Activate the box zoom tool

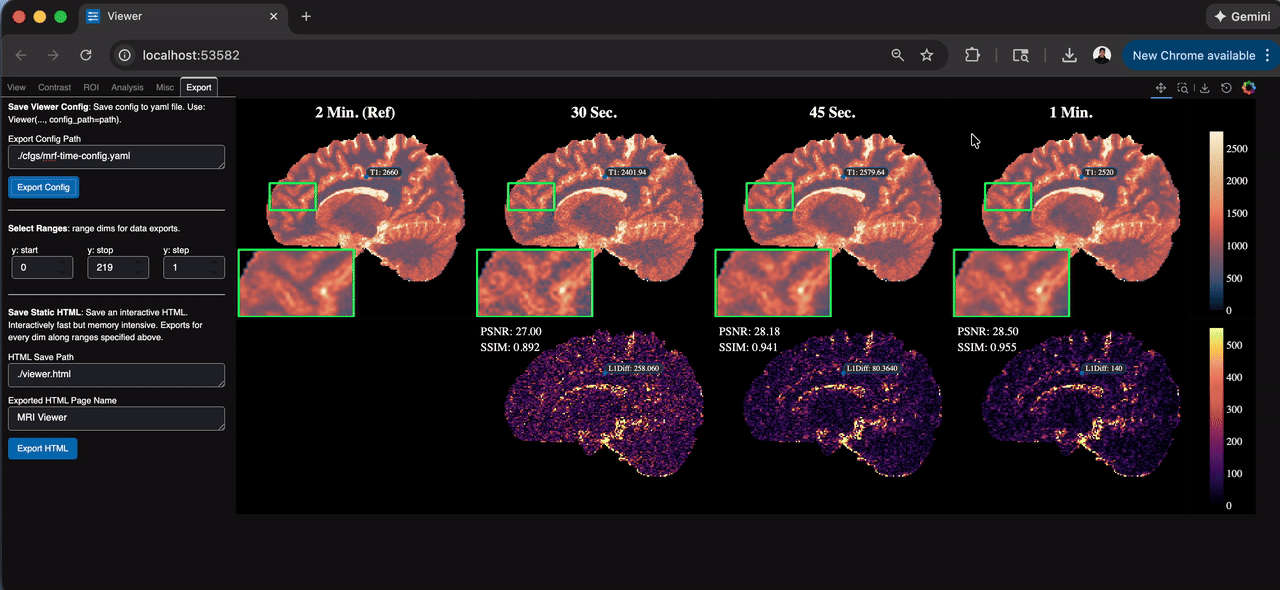[1183, 88]
